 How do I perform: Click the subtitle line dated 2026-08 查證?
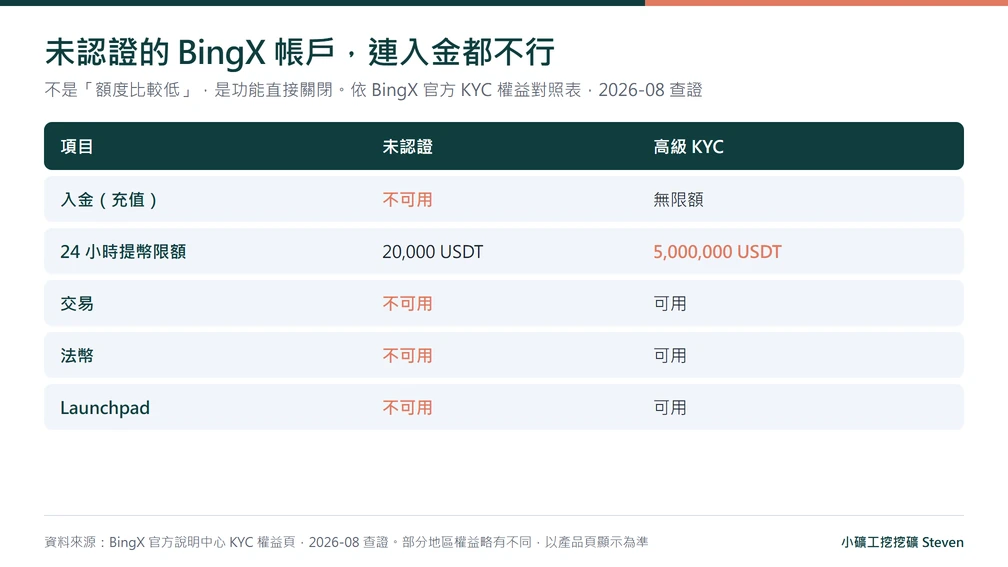374,90
